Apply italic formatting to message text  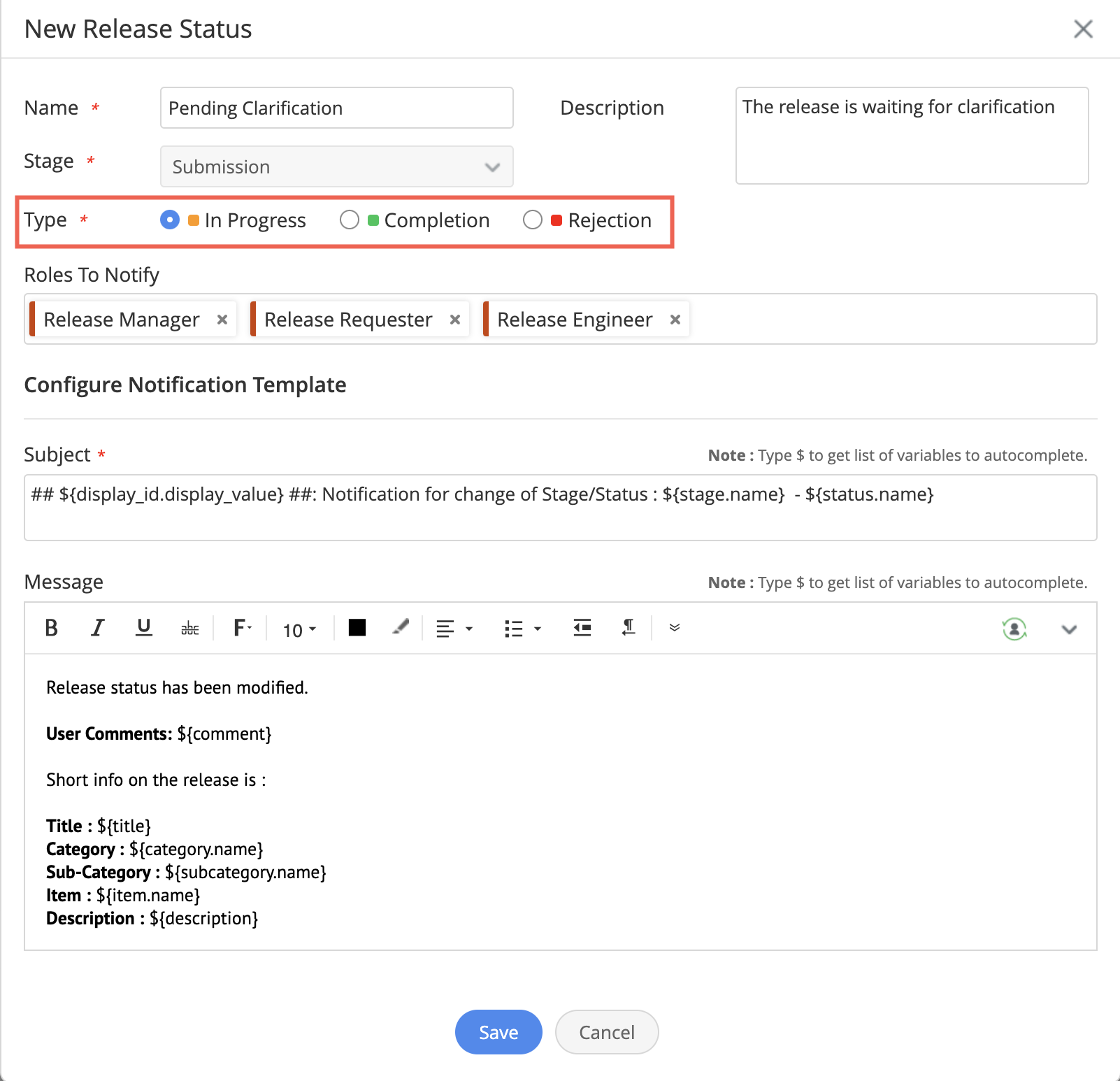[x=98, y=628]
